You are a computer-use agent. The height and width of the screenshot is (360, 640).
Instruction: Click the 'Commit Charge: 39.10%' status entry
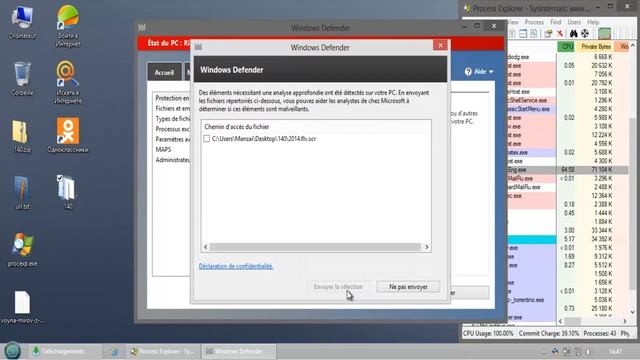coord(549,333)
